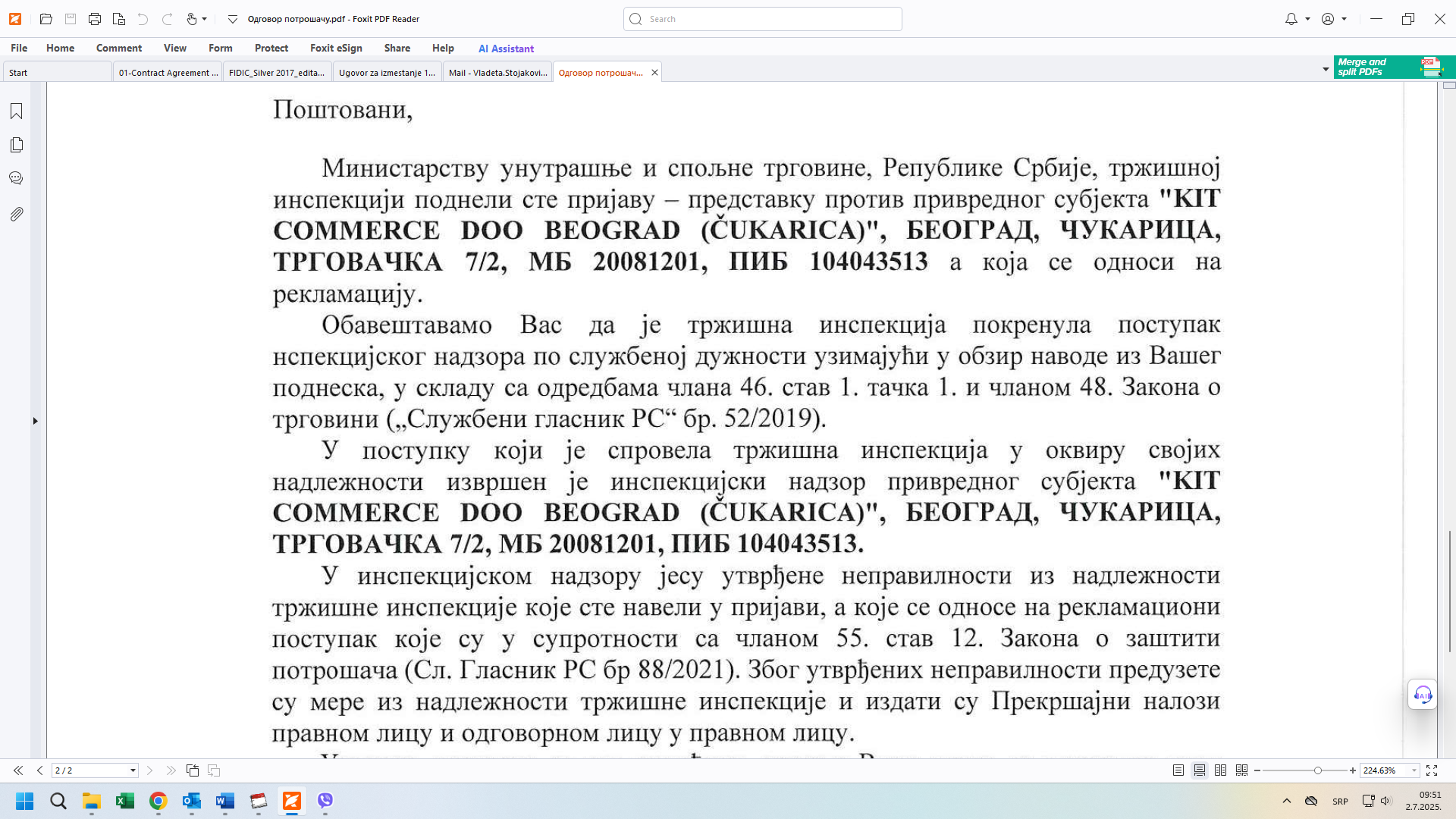Click the zoom slider handle
Viewport: 1456px width, 819px height.
click(x=1318, y=770)
